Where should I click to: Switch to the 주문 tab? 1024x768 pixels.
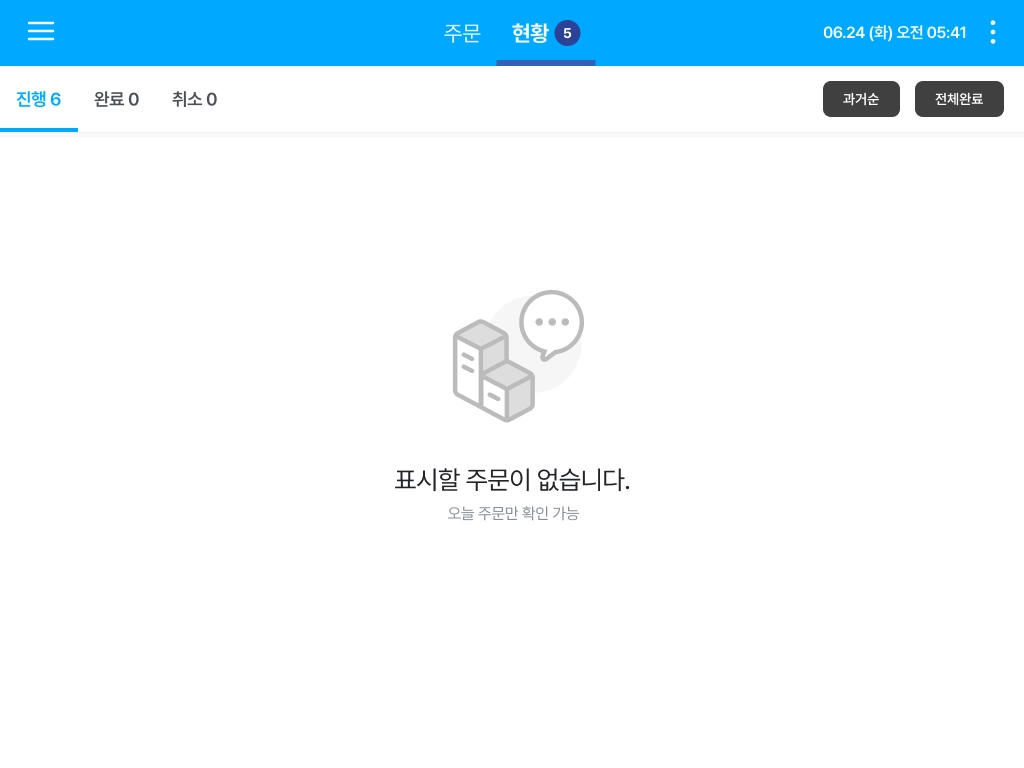click(462, 33)
